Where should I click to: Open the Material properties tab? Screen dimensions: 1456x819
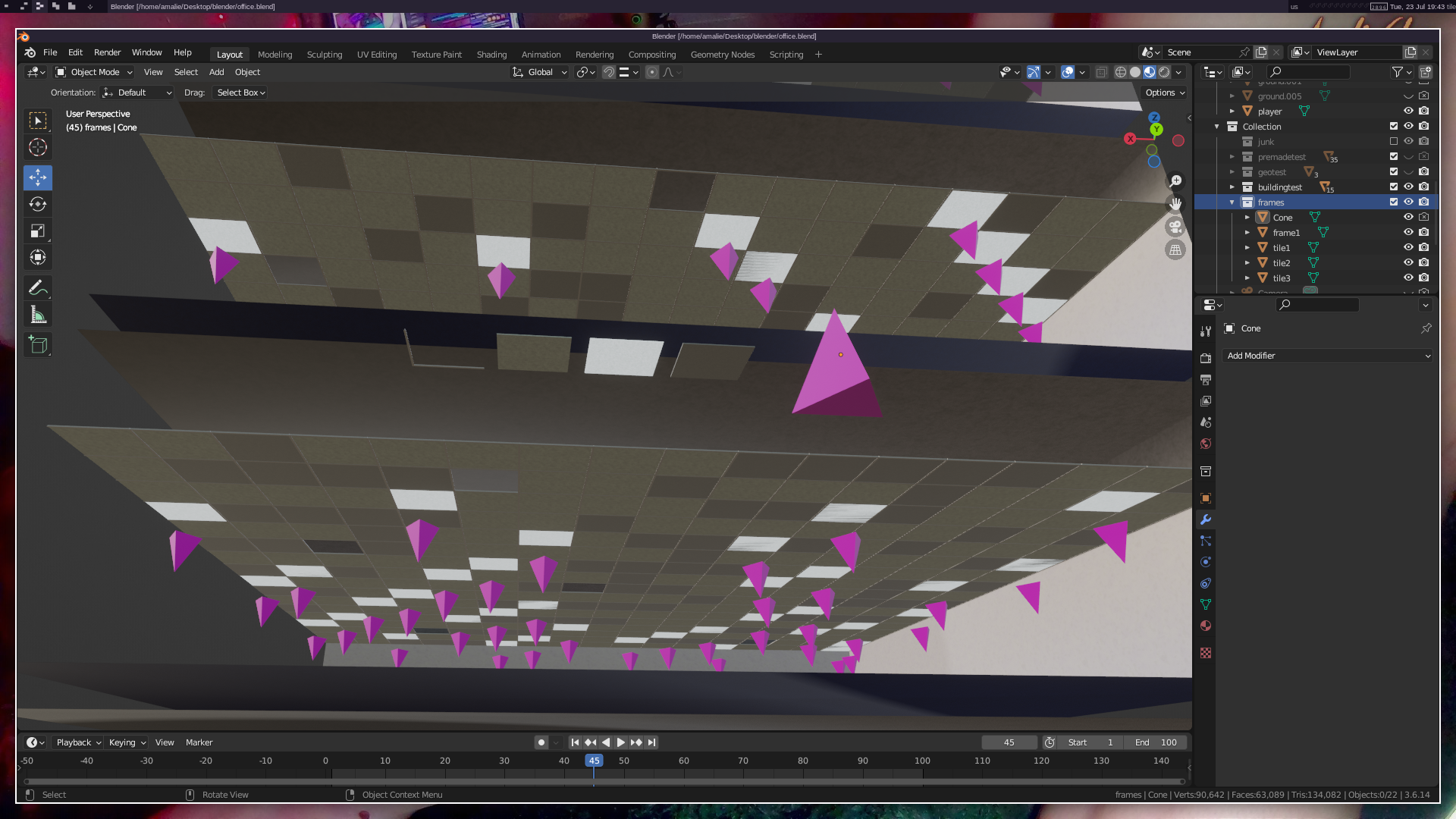tap(1206, 626)
